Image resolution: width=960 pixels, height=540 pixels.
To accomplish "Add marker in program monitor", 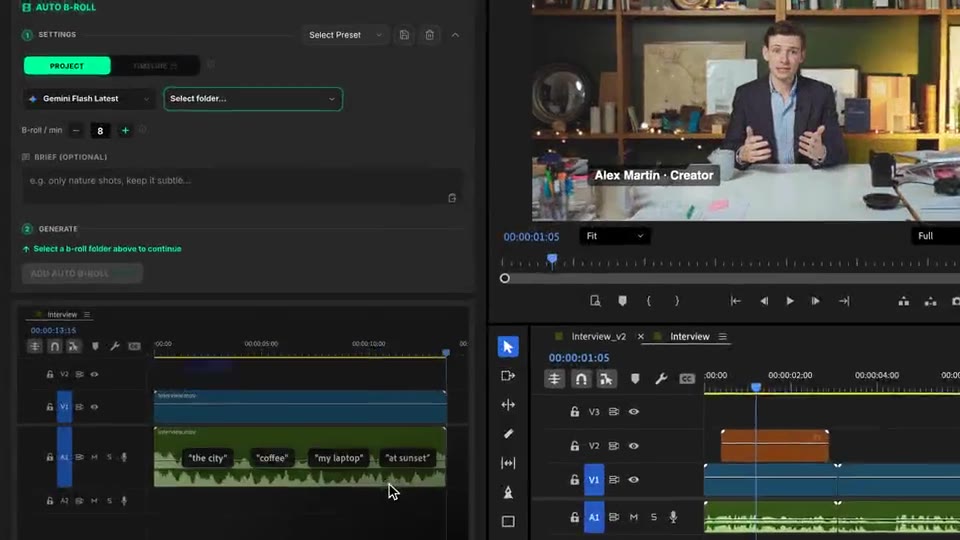I will (622, 301).
